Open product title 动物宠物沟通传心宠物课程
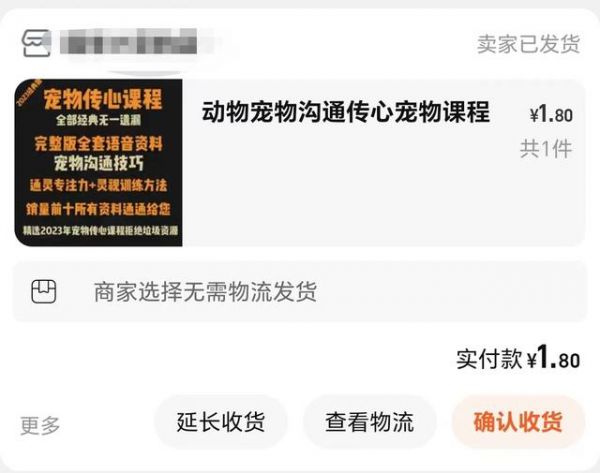The height and width of the screenshot is (473, 600). coord(346,112)
